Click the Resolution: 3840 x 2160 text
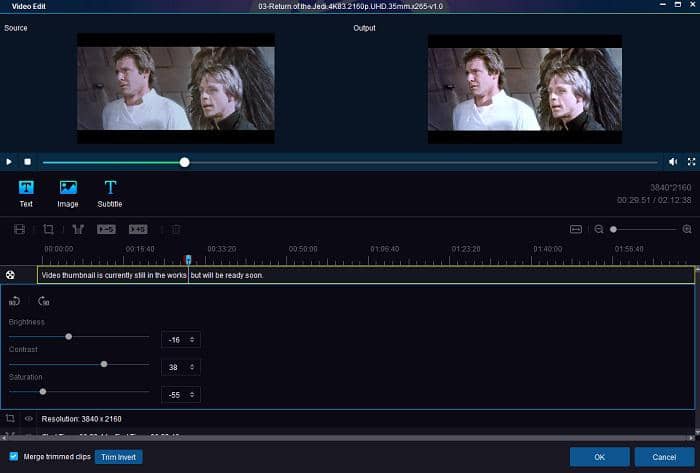 click(81, 419)
